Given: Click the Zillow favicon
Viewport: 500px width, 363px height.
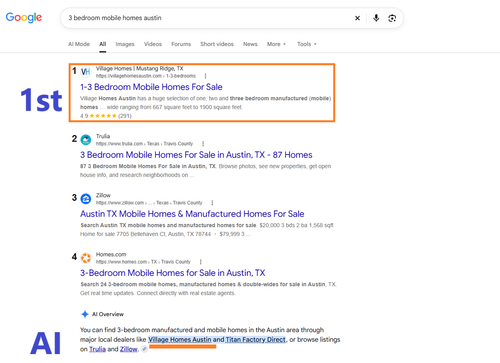Looking at the screenshot, I should [86, 199].
